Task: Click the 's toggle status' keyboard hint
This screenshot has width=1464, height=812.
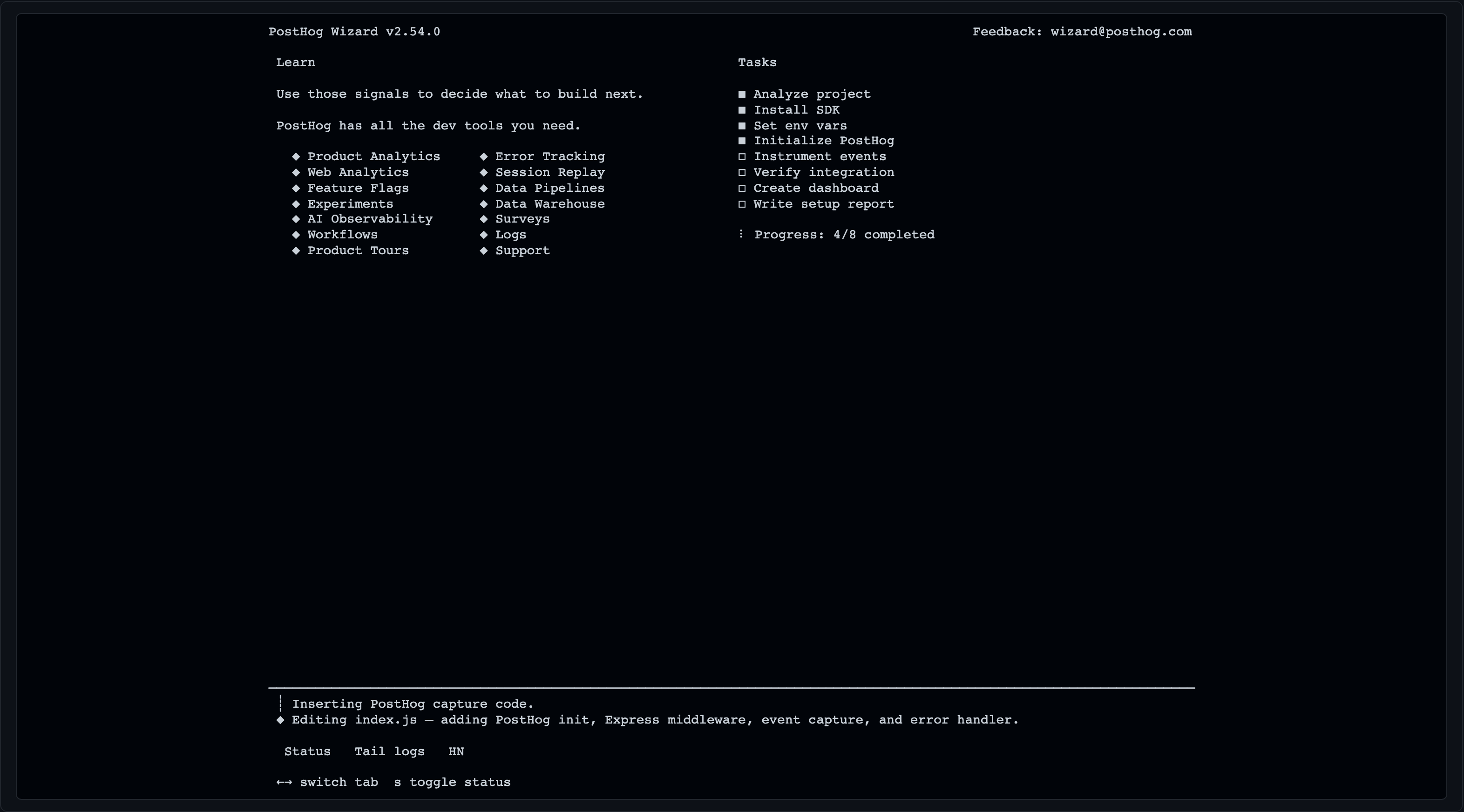Action: click(x=453, y=783)
